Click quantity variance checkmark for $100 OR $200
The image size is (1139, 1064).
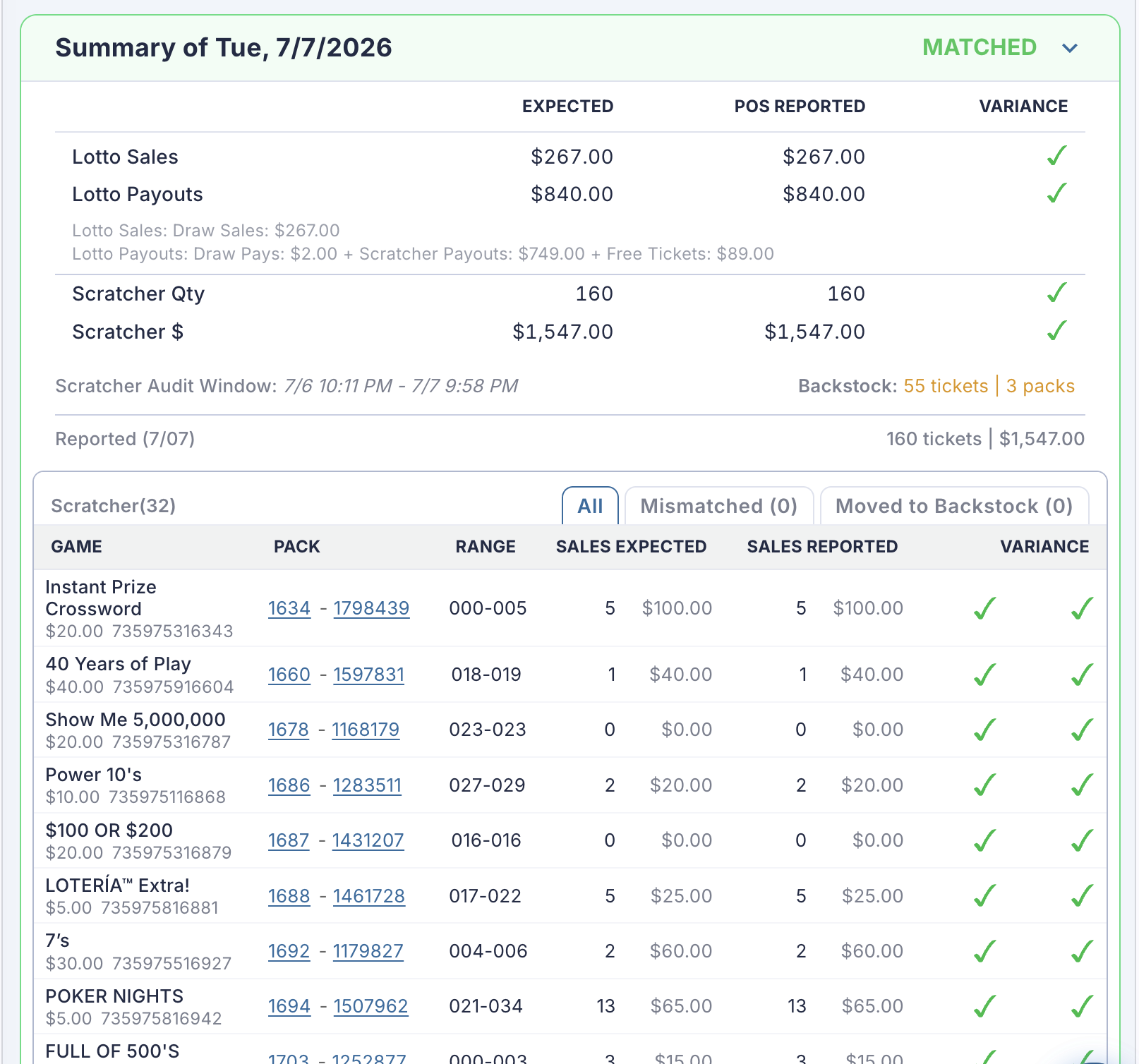point(984,840)
